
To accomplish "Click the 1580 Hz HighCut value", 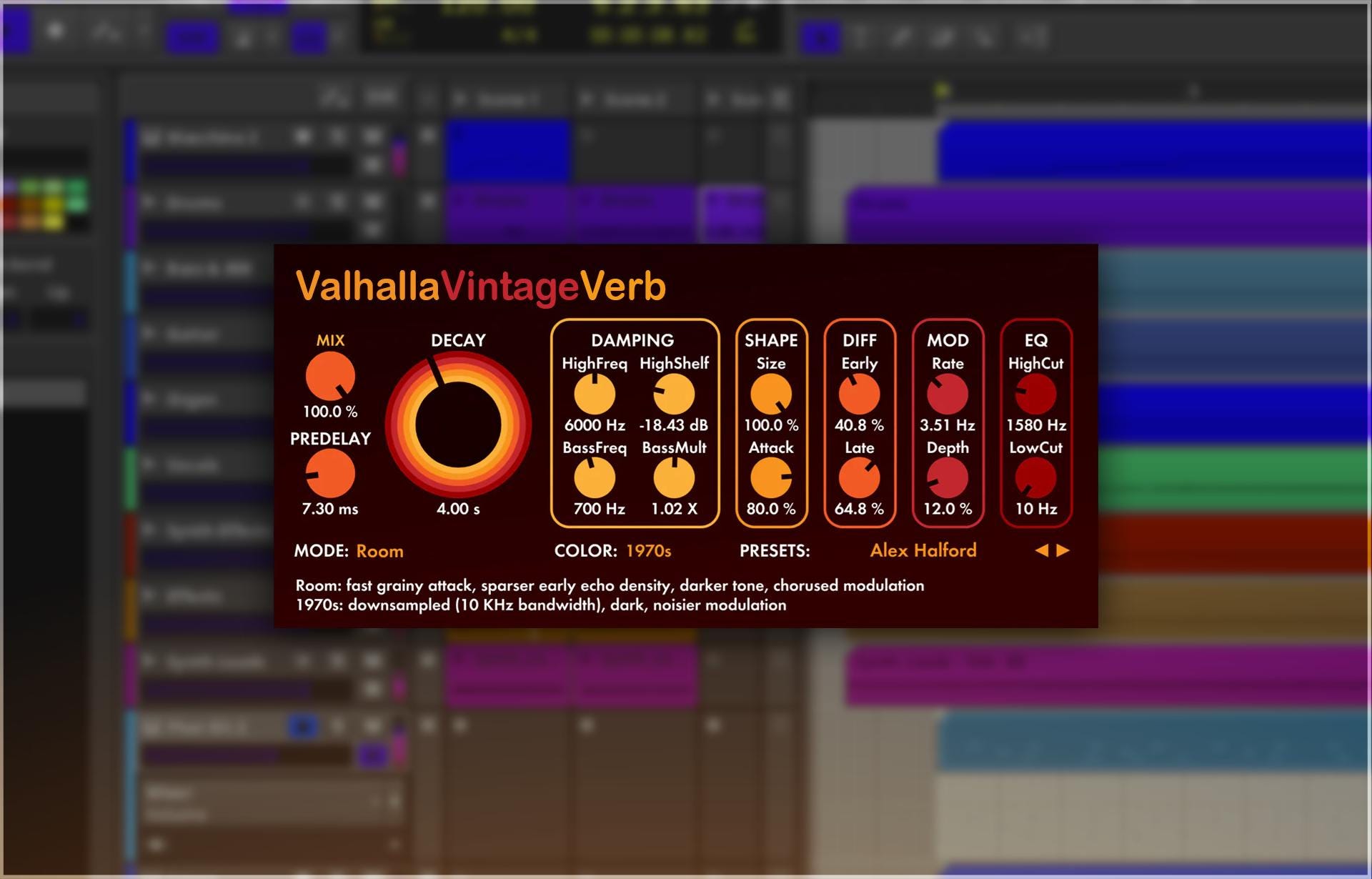I will pos(1036,425).
